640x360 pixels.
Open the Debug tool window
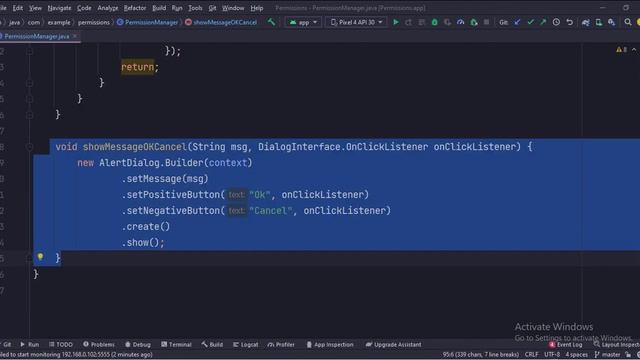138,344
